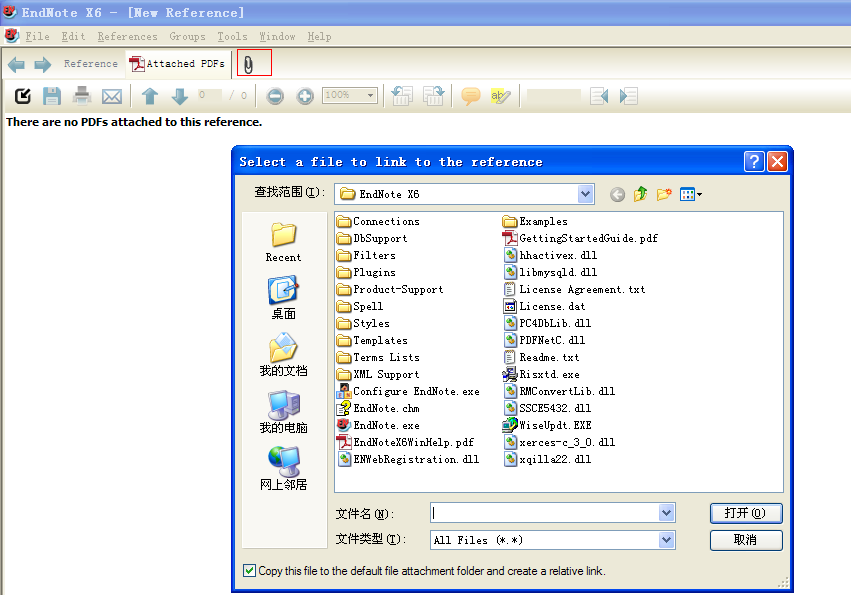Screen dimensions: 851x595
Task: Select License Agreement.txt file
Action: pos(574,289)
